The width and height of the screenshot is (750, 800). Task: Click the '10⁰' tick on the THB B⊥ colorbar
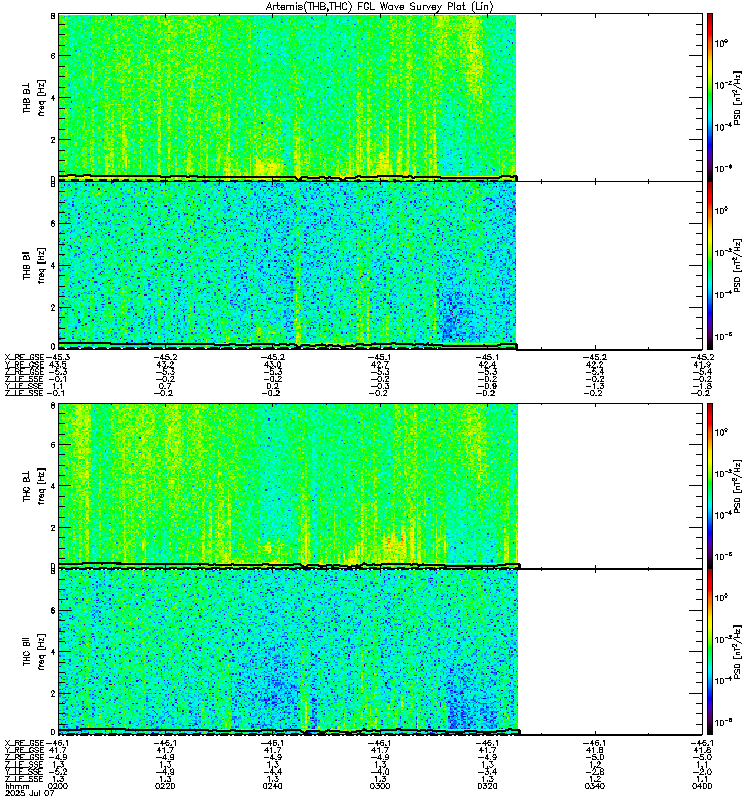(x=721, y=44)
